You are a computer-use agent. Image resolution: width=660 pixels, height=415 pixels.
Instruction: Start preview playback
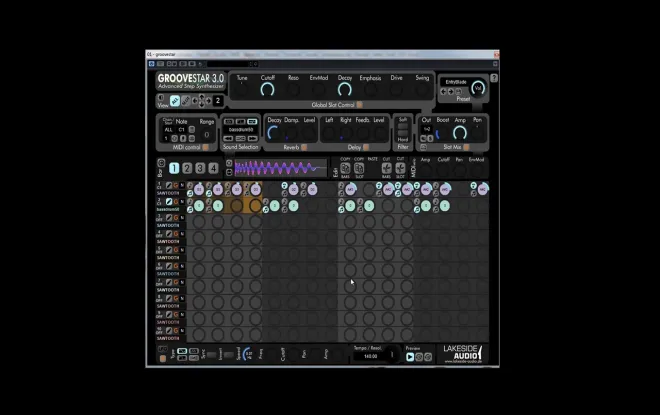(x=410, y=357)
